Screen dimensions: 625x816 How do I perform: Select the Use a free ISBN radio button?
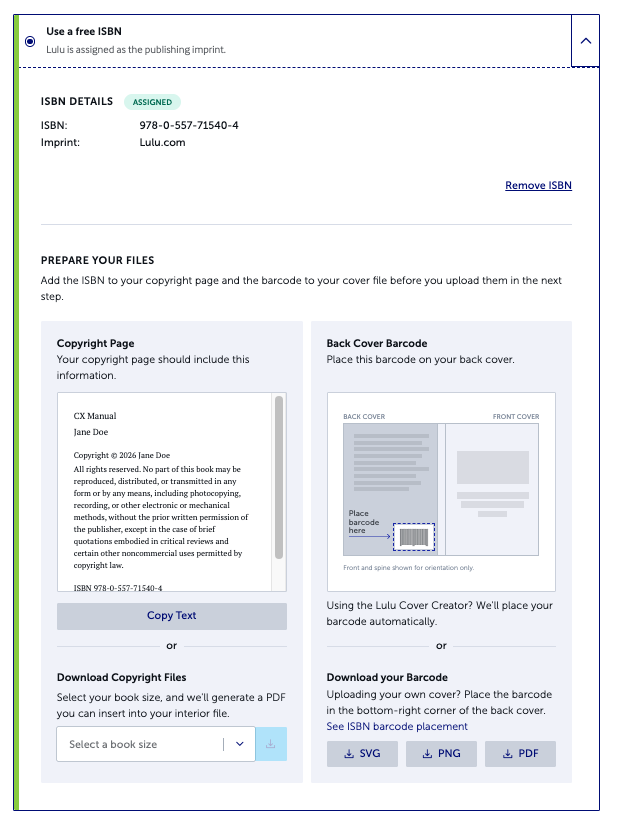click(x=30, y=41)
